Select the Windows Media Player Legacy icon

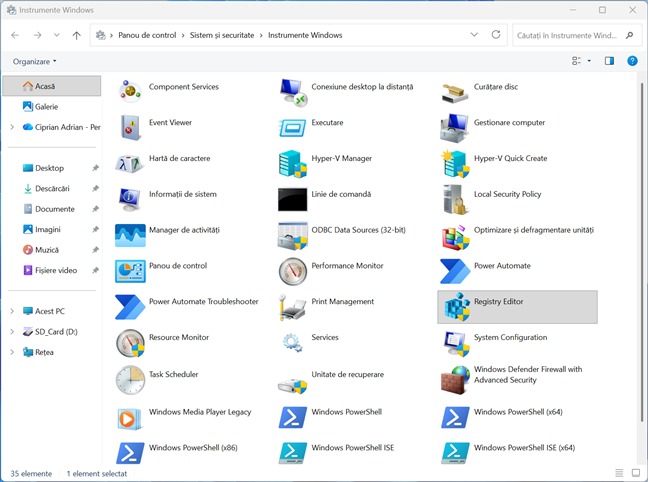click(x=130, y=418)
